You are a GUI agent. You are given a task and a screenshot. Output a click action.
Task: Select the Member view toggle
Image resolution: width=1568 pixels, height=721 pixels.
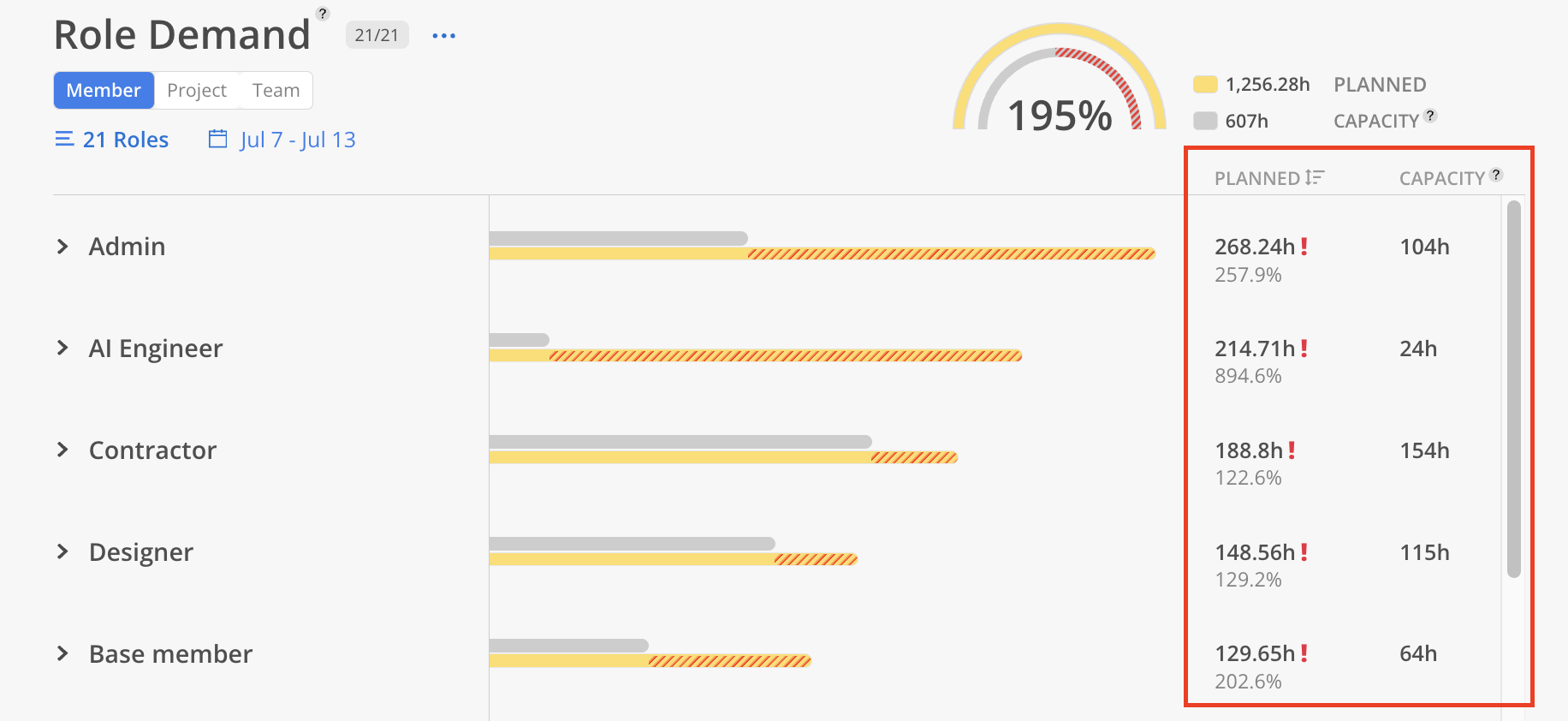click(104, 90)
